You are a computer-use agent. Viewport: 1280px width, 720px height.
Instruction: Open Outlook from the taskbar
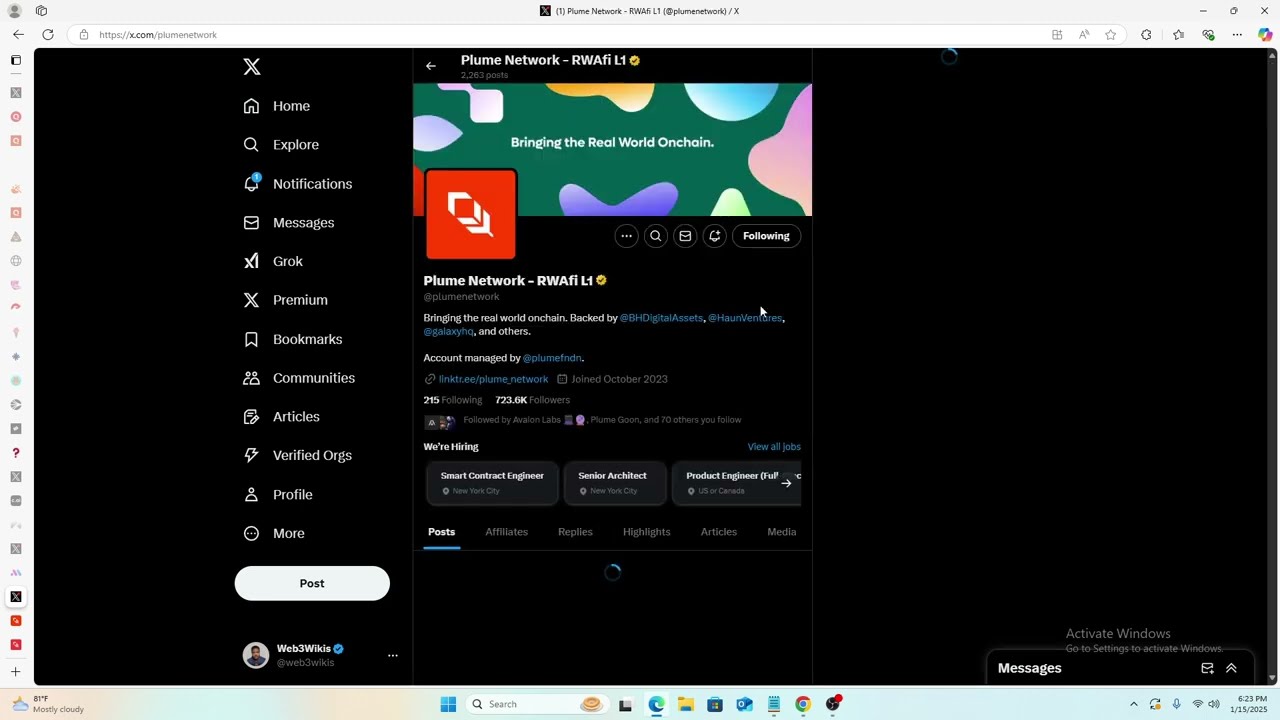(744, 704)
